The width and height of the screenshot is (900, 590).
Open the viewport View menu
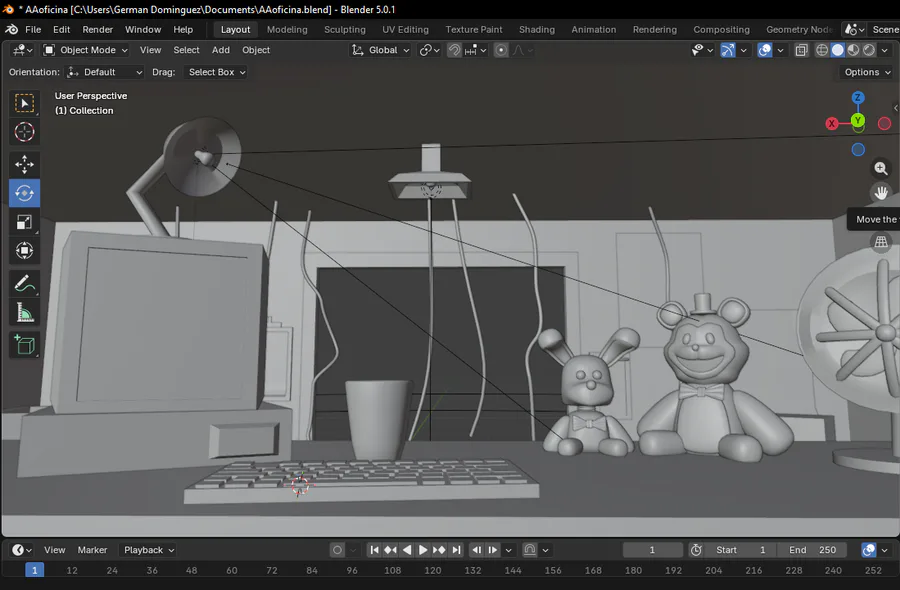pyautogui.click(x=150, y=50)
